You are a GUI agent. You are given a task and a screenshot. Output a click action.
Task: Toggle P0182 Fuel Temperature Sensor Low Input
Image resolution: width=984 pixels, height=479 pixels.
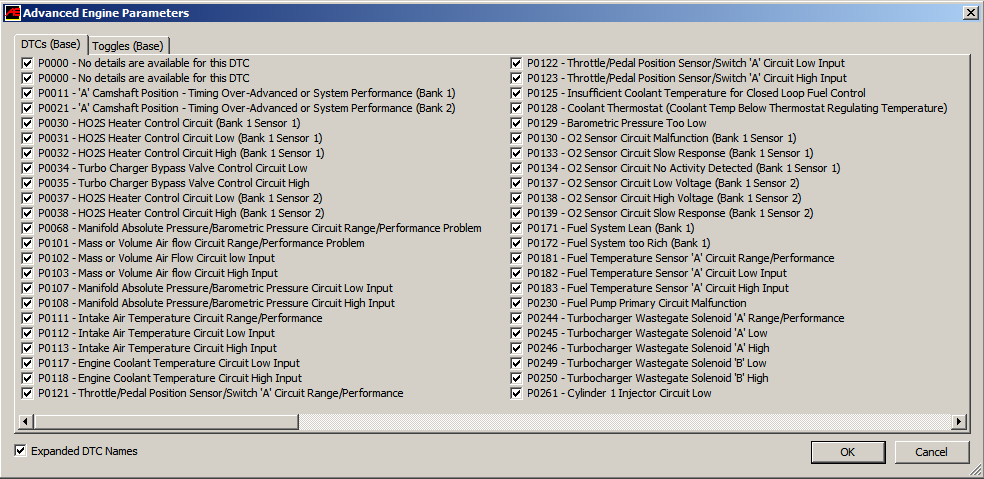tap(516, 273)
